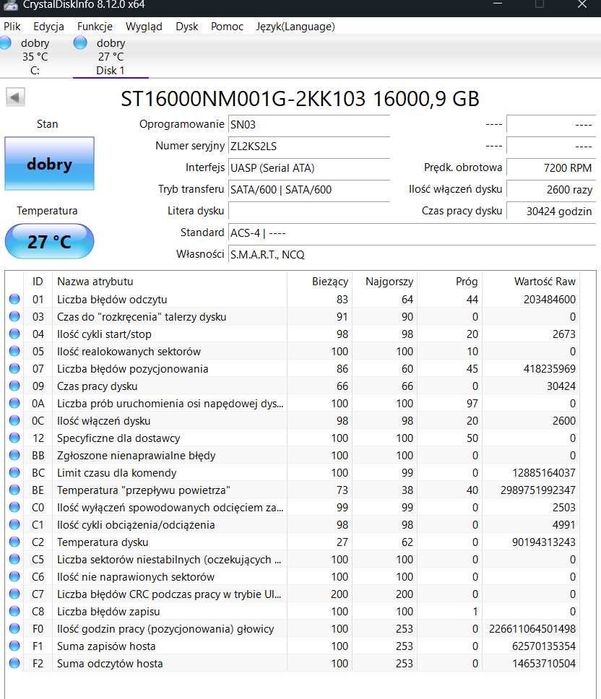Open the Funkcje menu
This screenshot has width=601, height=699.
point(95,26)
